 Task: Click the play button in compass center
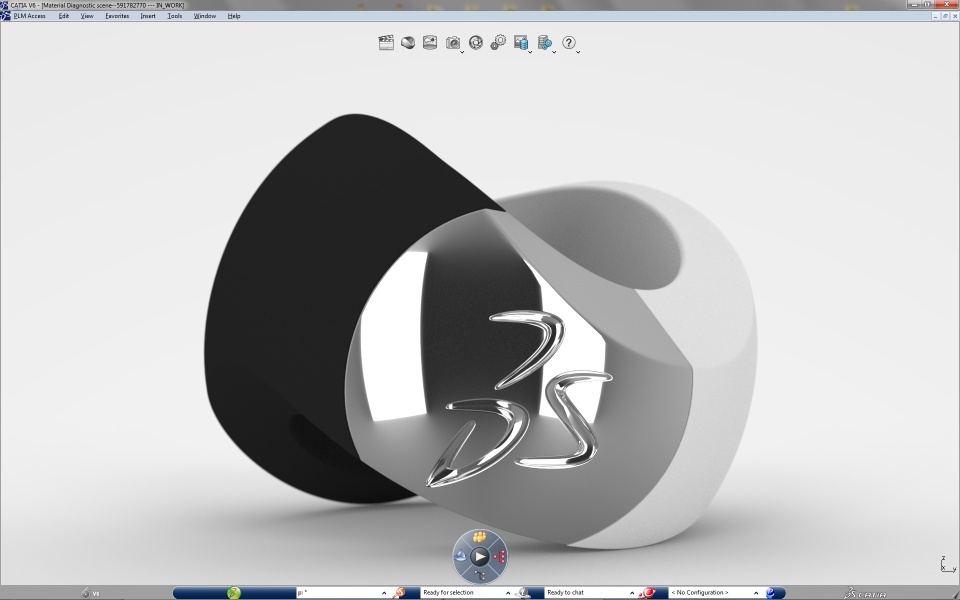tap(480, 557)
